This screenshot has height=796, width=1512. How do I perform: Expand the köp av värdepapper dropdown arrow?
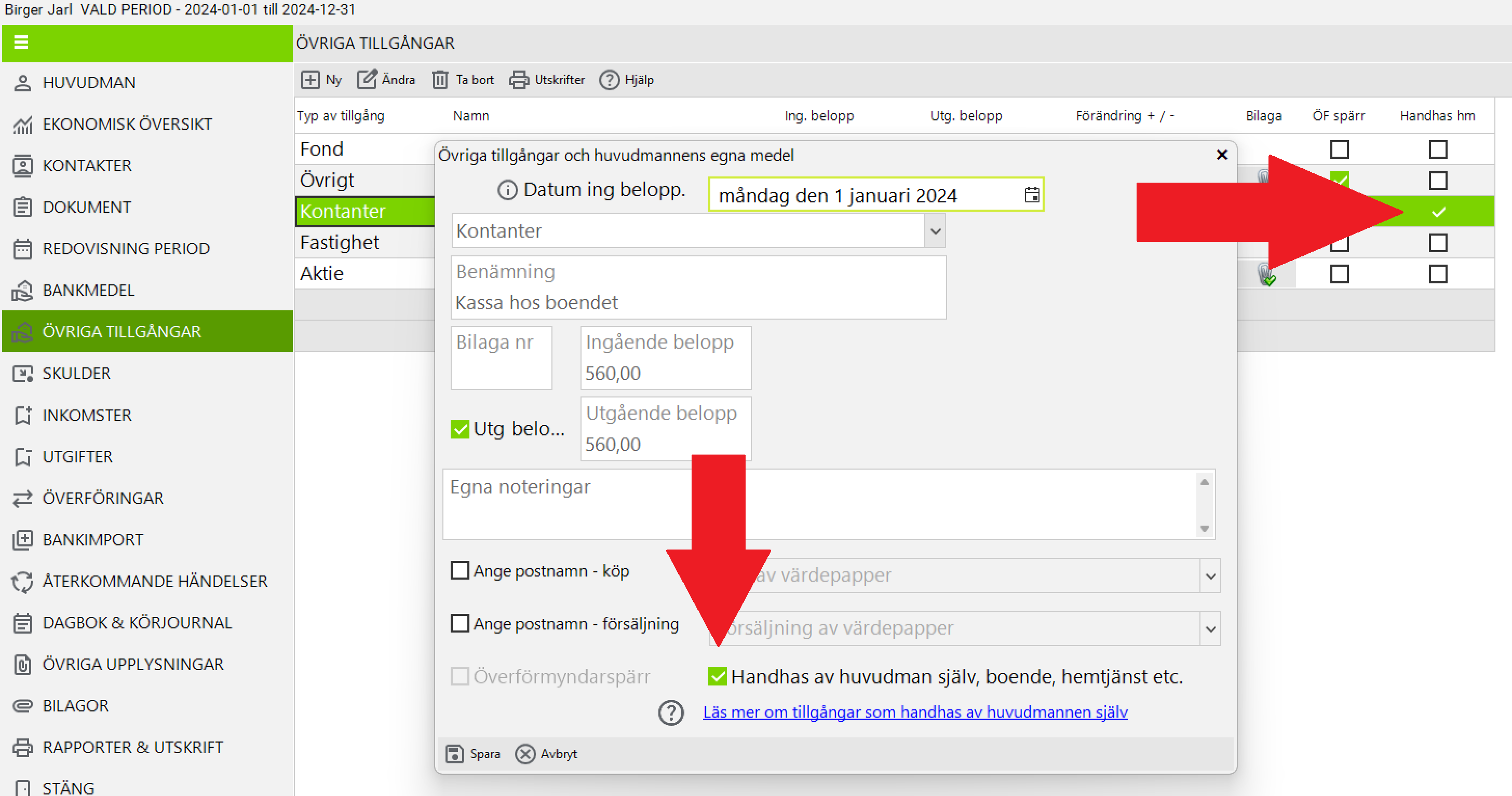pos(1210,575)
